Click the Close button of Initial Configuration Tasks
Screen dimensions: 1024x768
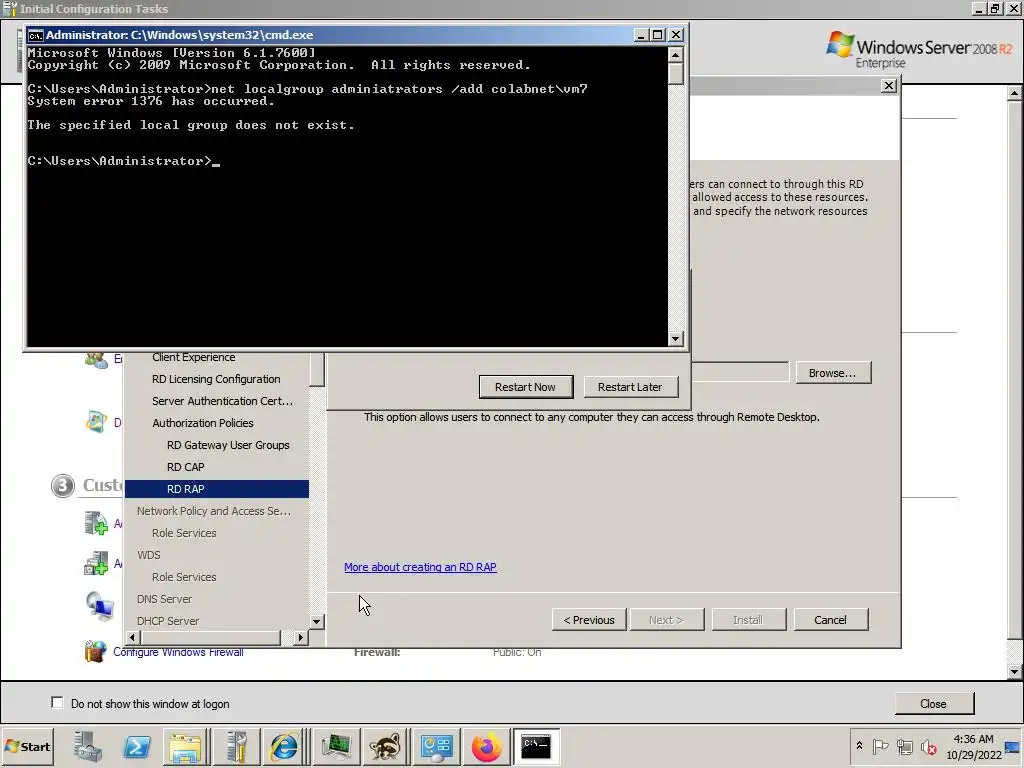[933, 703]
